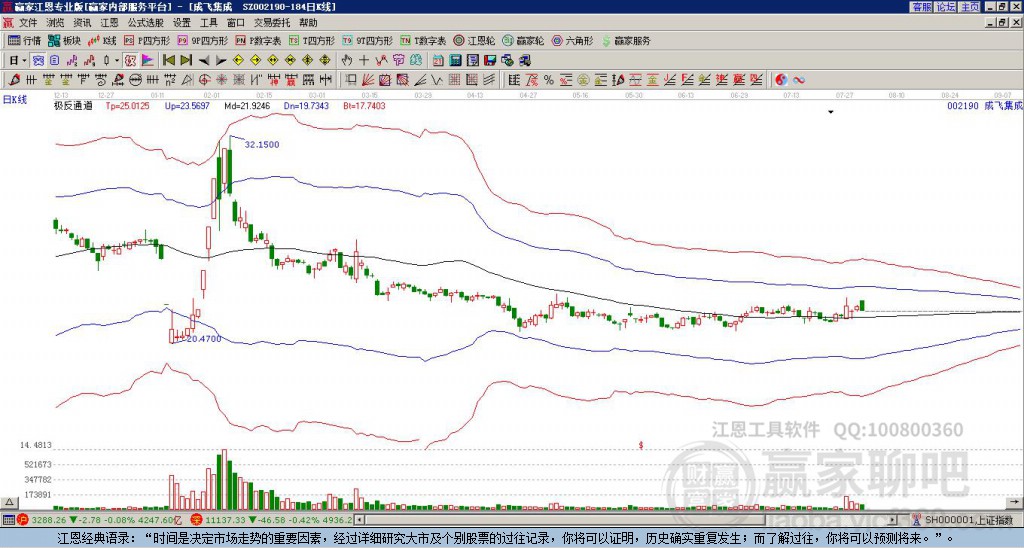1024x548 pixels.
Task: Click the round gold 金 icon
Action: point(583,80)
